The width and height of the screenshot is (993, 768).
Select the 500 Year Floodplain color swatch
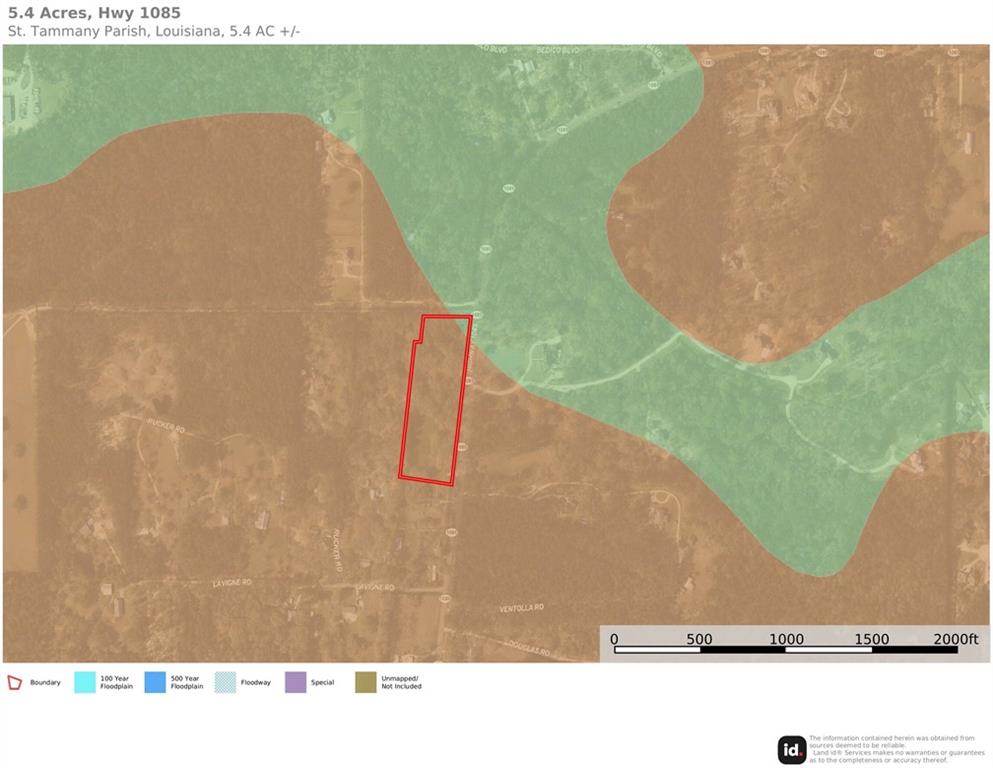coord(155,683)
